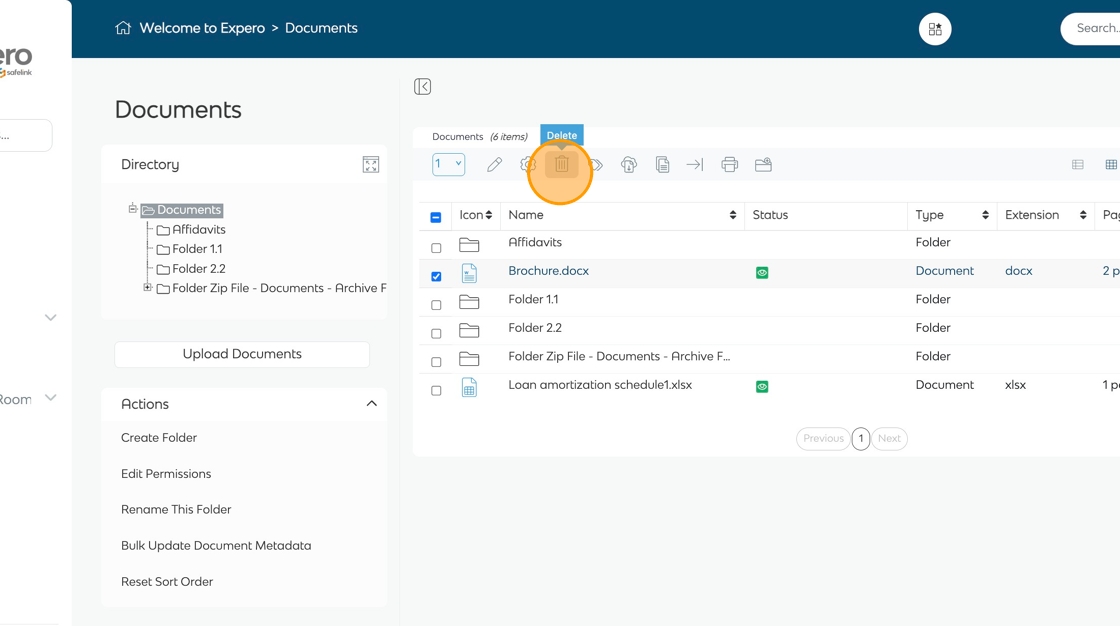Select Folder 1.1 in directory tree
This screenshot has height=626, width=1120.
tap(197, 249)
